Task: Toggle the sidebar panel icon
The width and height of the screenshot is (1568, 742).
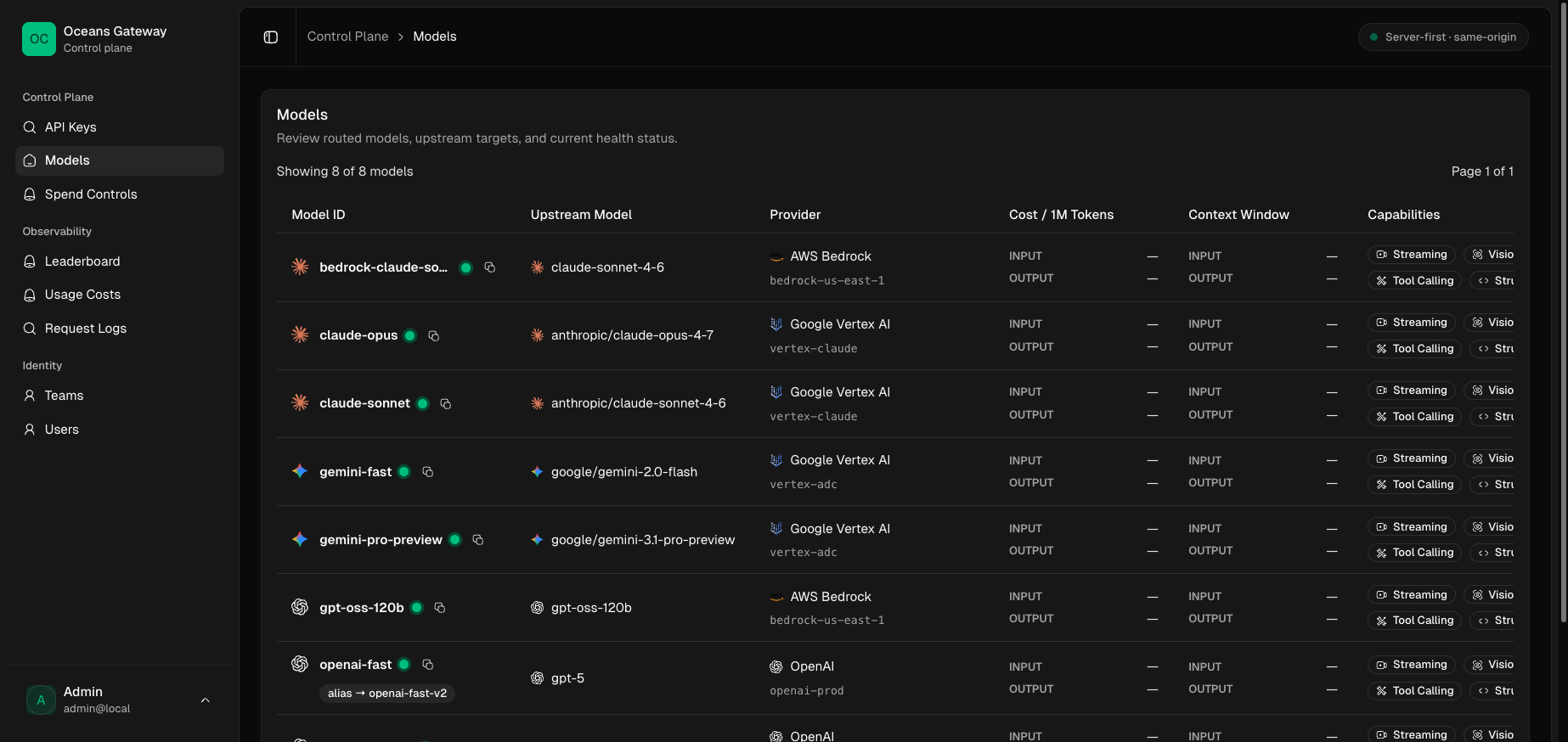Action: coord(271,37)
